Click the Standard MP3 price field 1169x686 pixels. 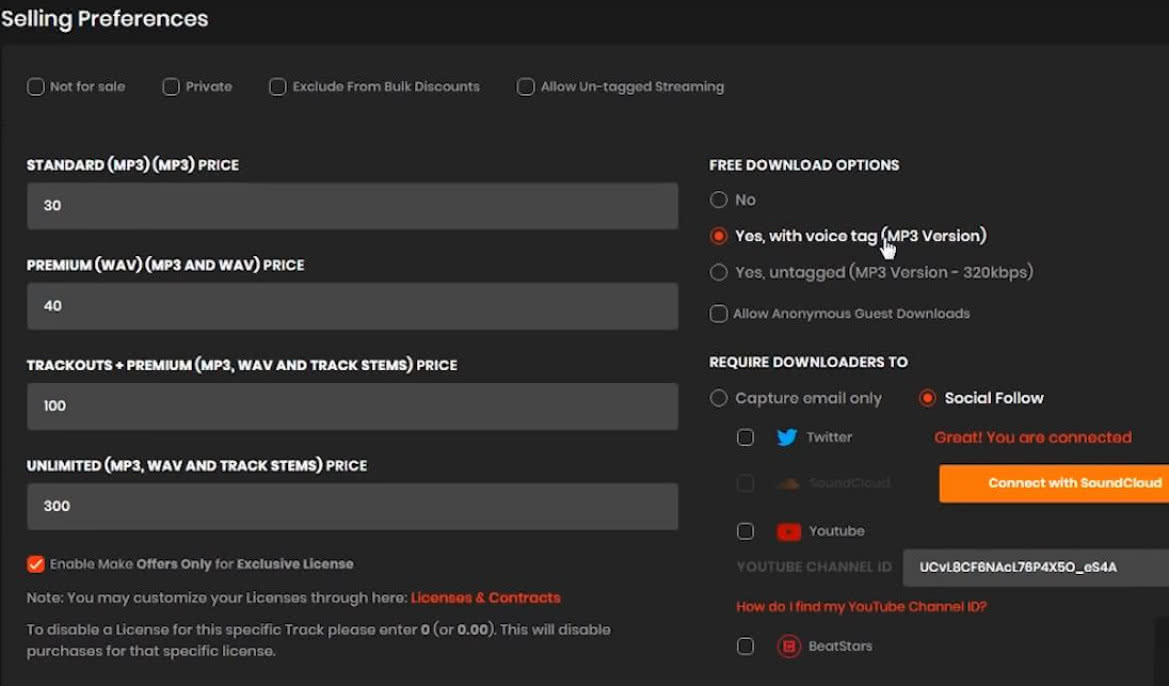pos(353,206)
